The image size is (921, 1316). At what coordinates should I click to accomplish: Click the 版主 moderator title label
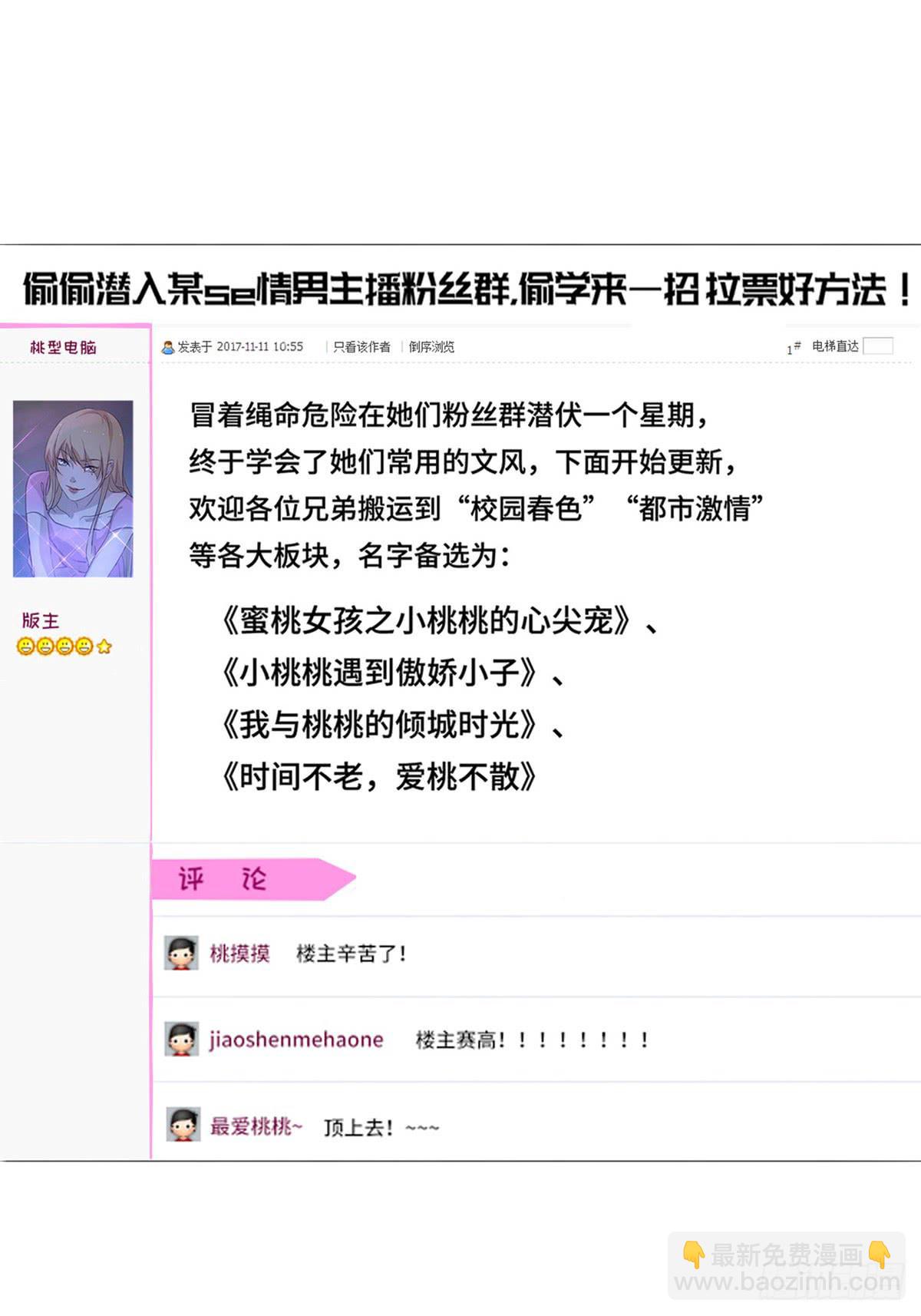click(x=41, y=620)
